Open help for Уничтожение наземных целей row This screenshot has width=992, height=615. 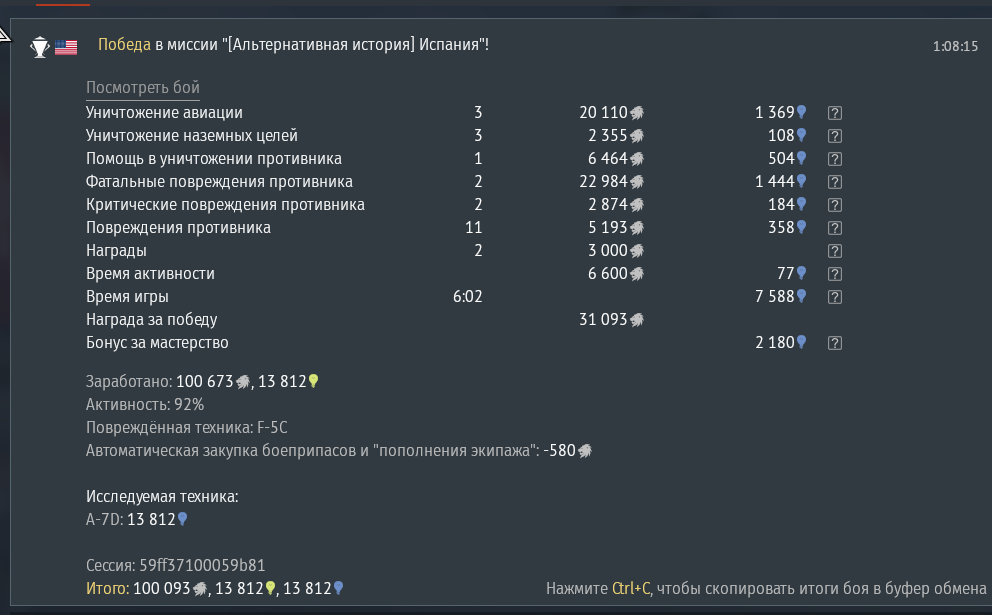pyautogui.click(x=835, y=136)
